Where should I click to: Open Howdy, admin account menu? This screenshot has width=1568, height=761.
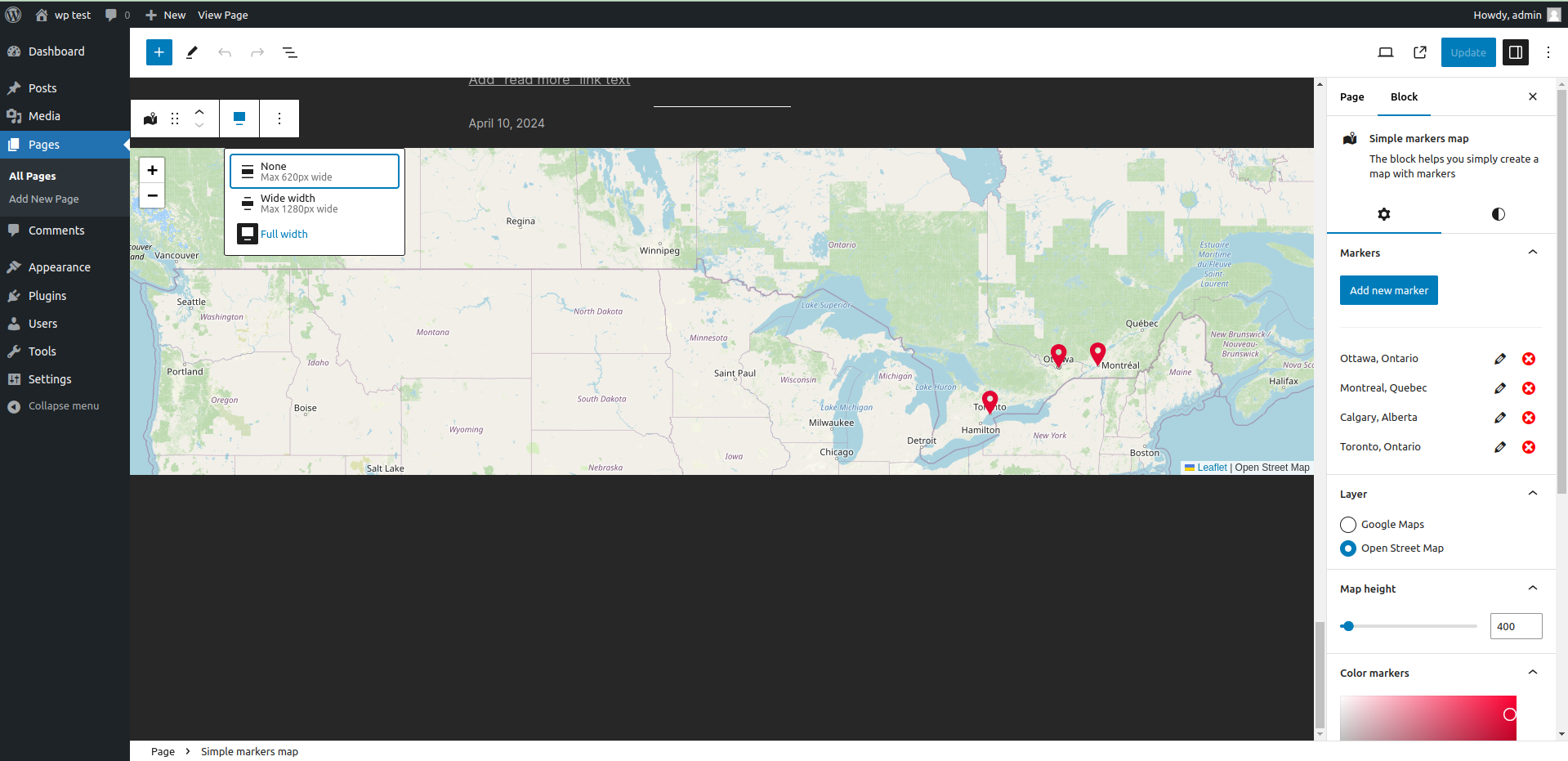coord(1517,15)
